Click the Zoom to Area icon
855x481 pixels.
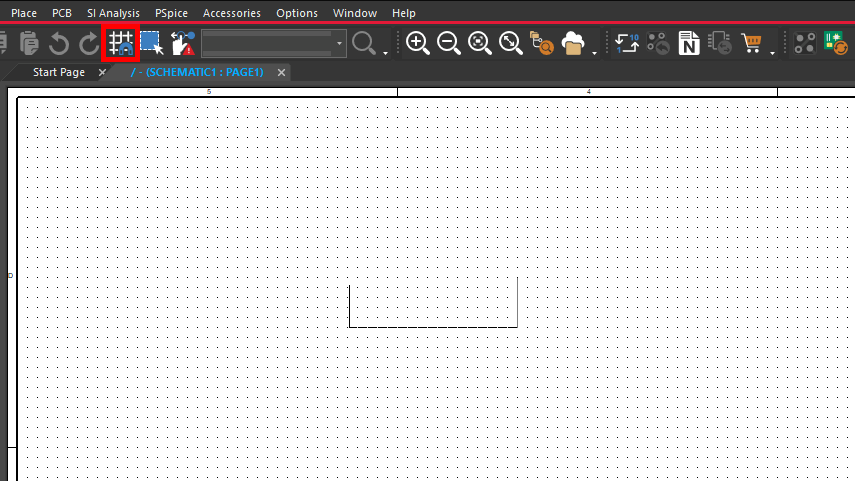coord(480,43)
